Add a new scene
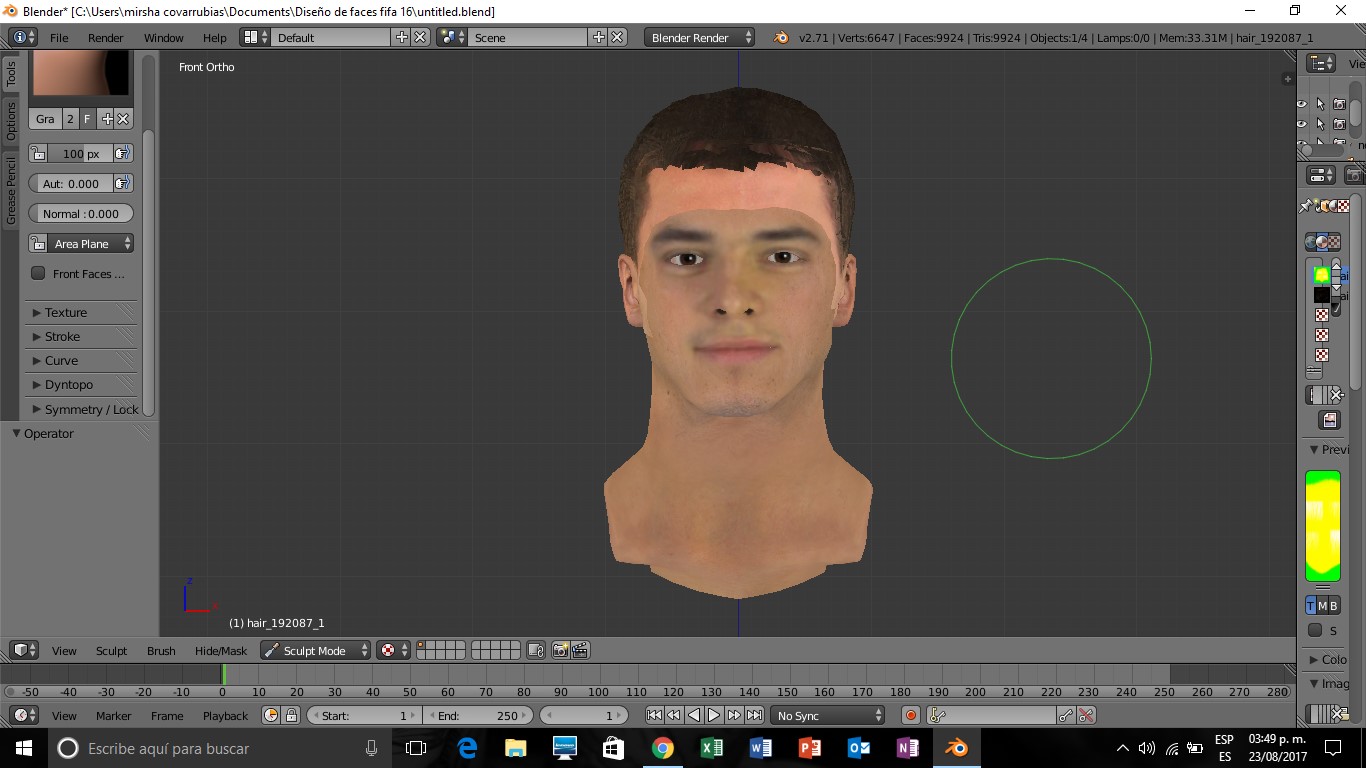Screen dimensions: 1366x768 click(x=599, y=37)
